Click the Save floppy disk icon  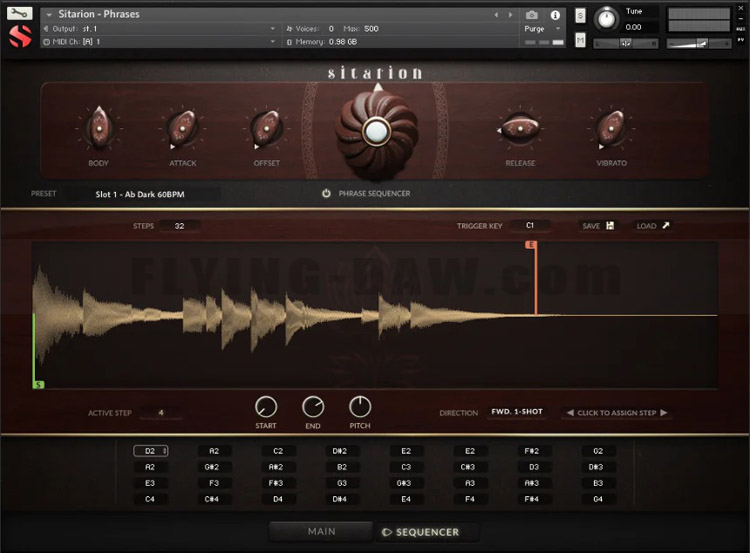pos(610,226)
